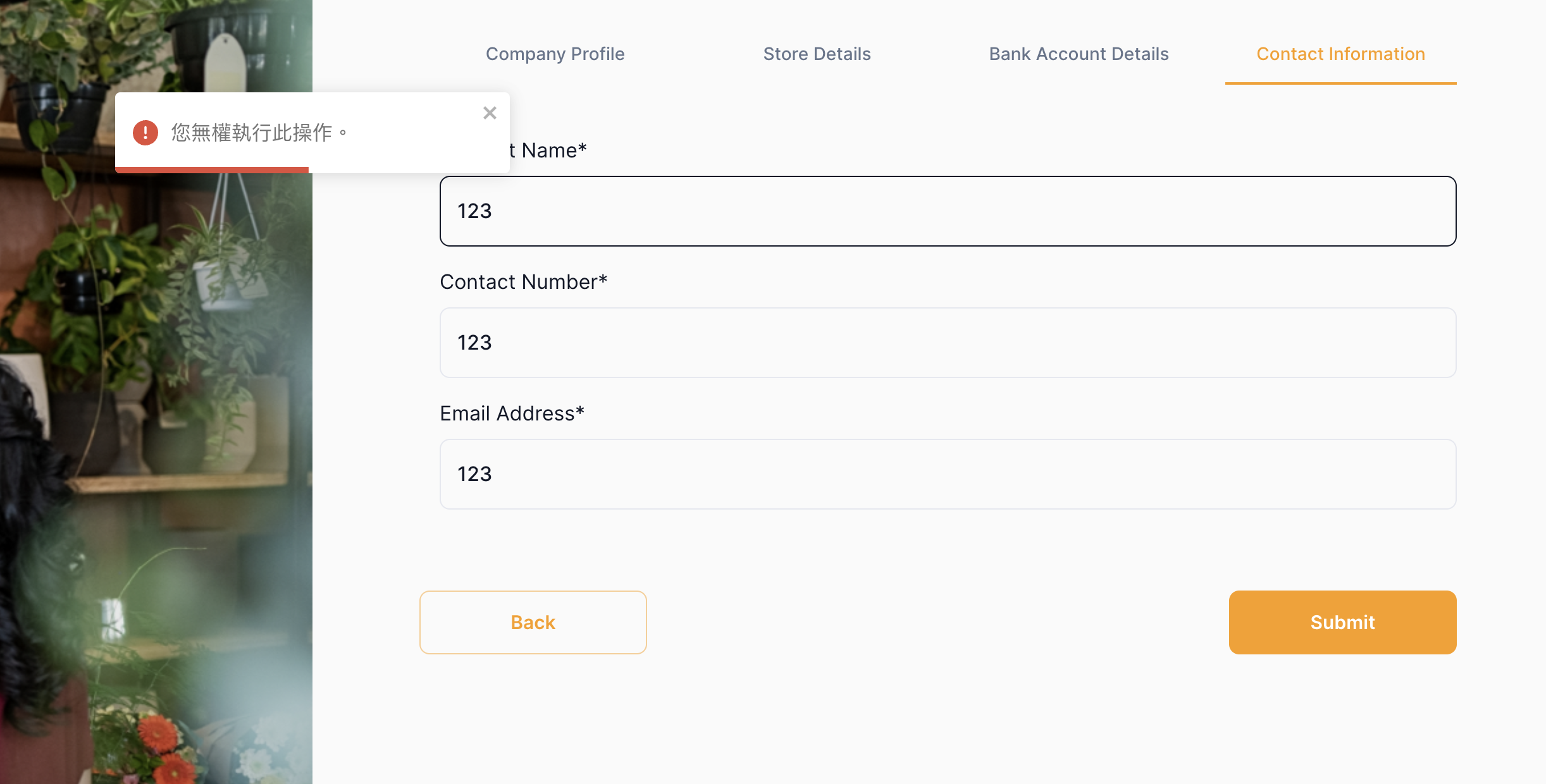Click the red toast countdown progress bar

212,169
